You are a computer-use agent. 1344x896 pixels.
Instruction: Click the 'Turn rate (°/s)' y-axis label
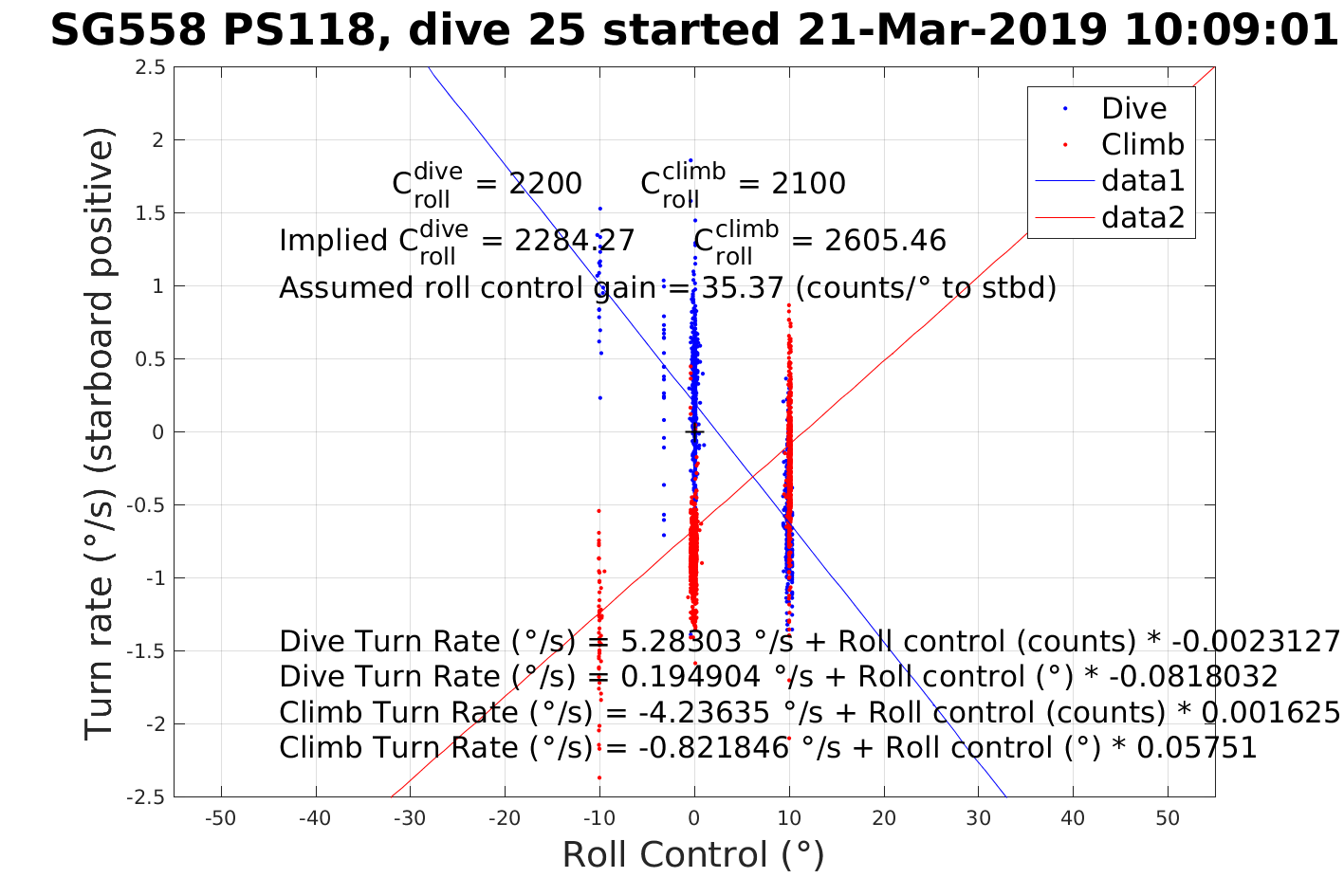coord(100,431)
